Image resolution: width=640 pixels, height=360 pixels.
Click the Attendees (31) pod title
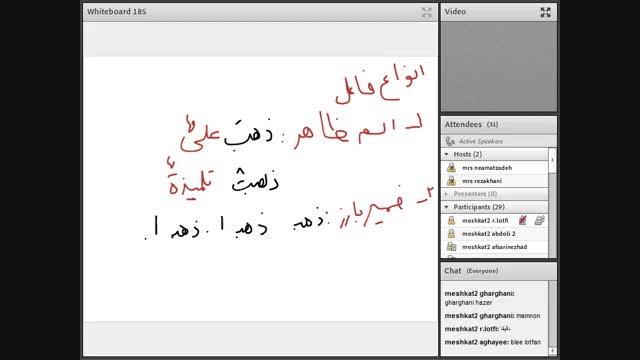coord(471,124)
